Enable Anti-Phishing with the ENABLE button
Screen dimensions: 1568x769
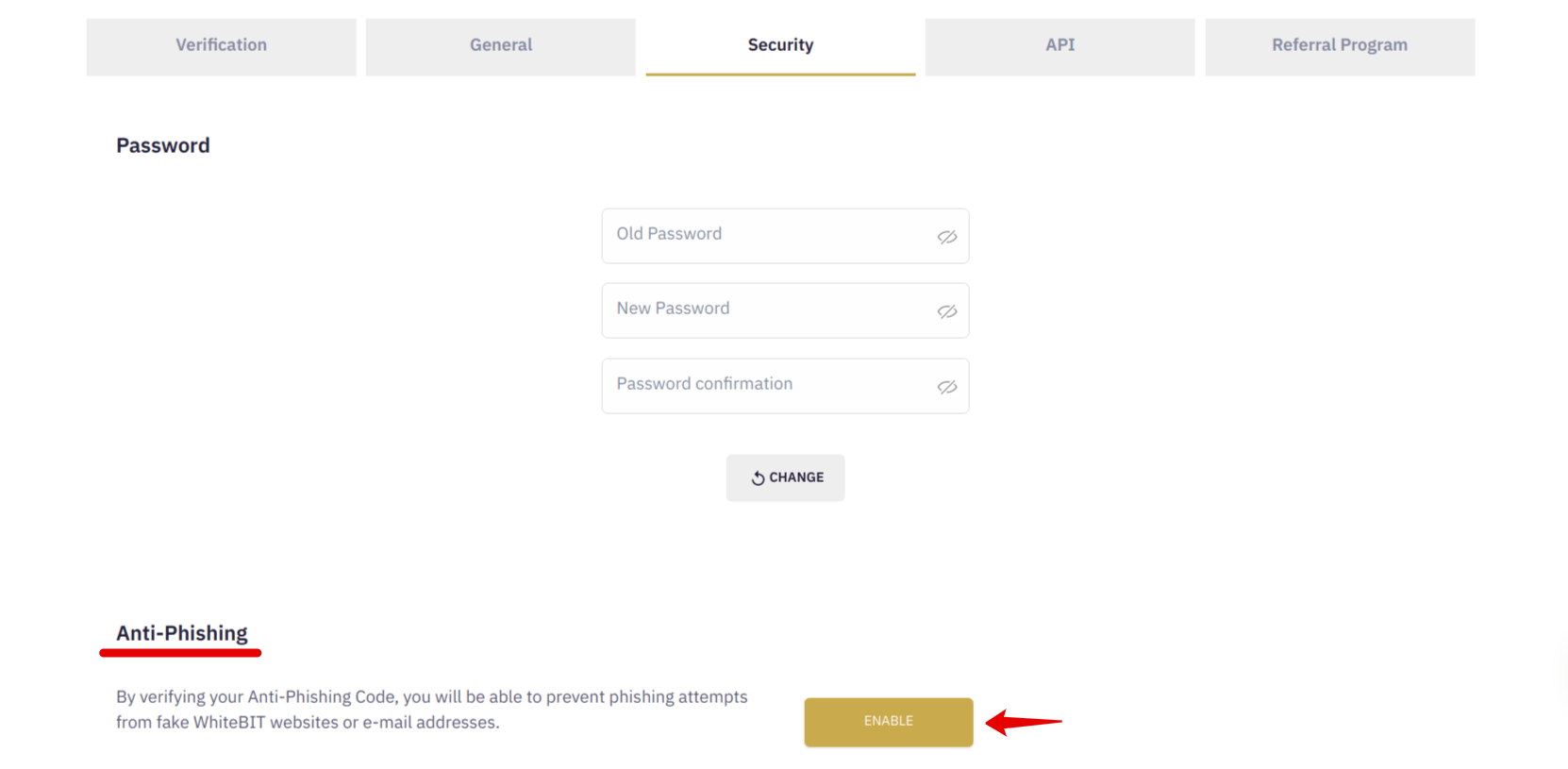pyautogui.click(x=889, y=722)
